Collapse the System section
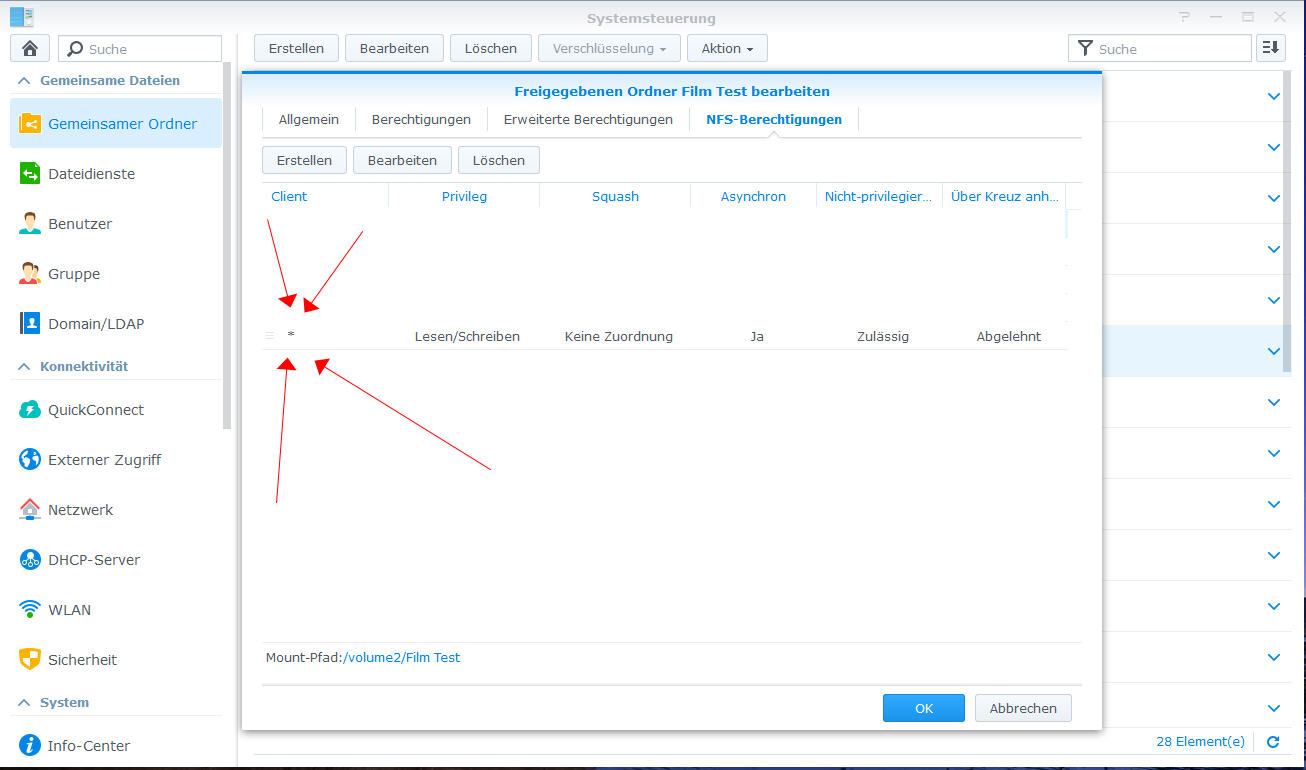The image size is (1306, 770). (24, 703)
